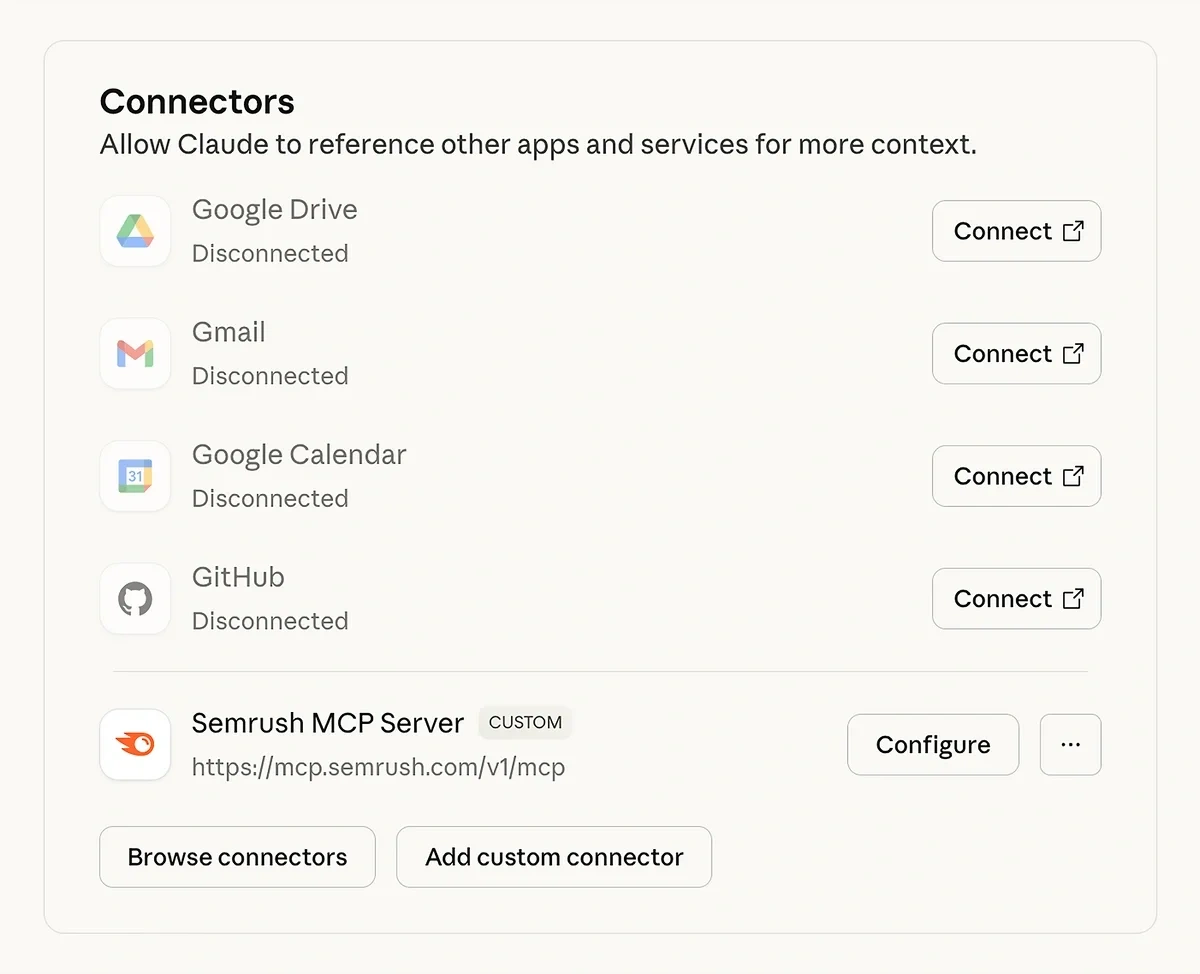Viewport: 1200px width, 974px height.
Task: Click Browse connectors
Action: point(237,857)
